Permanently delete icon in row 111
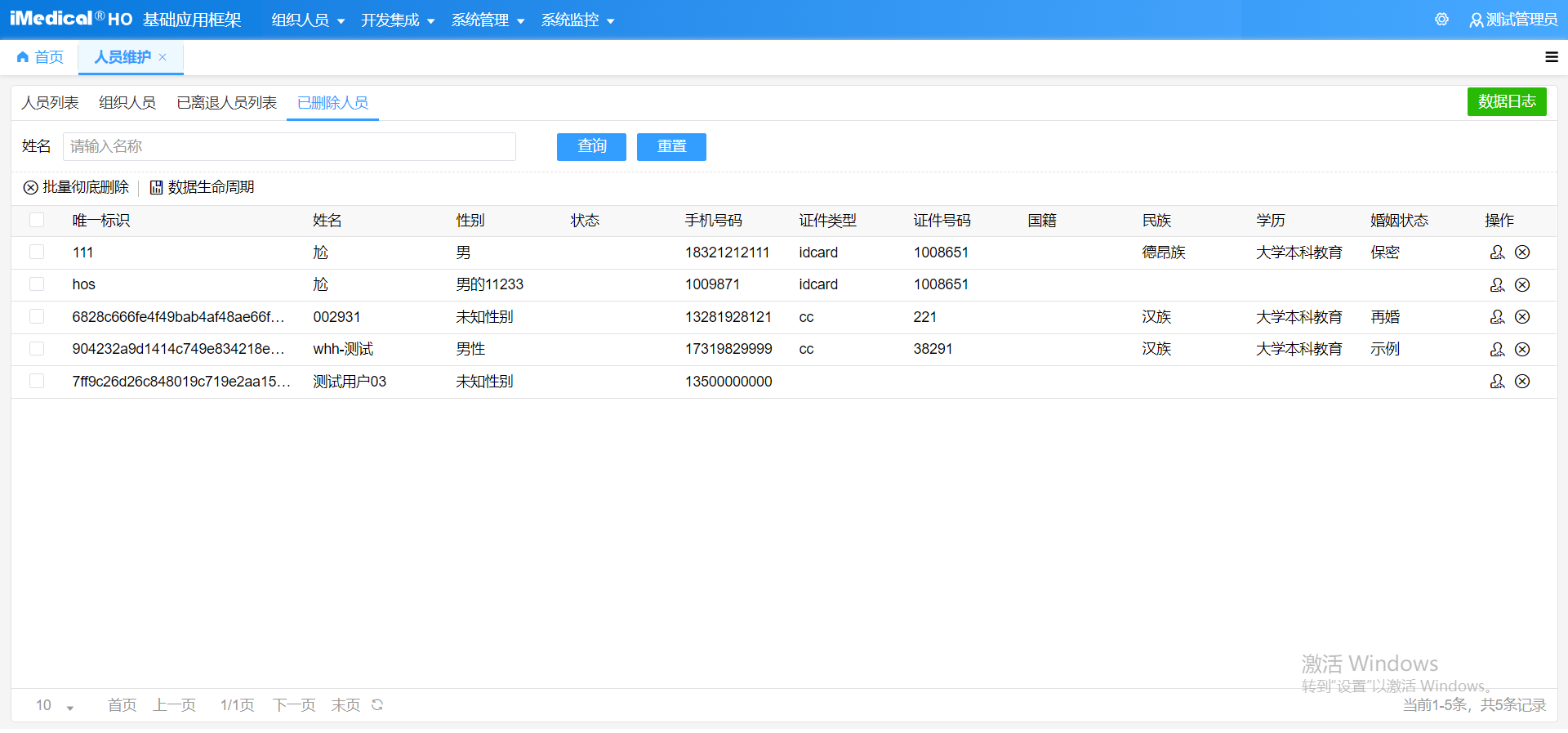 (x=1522, y=253)
